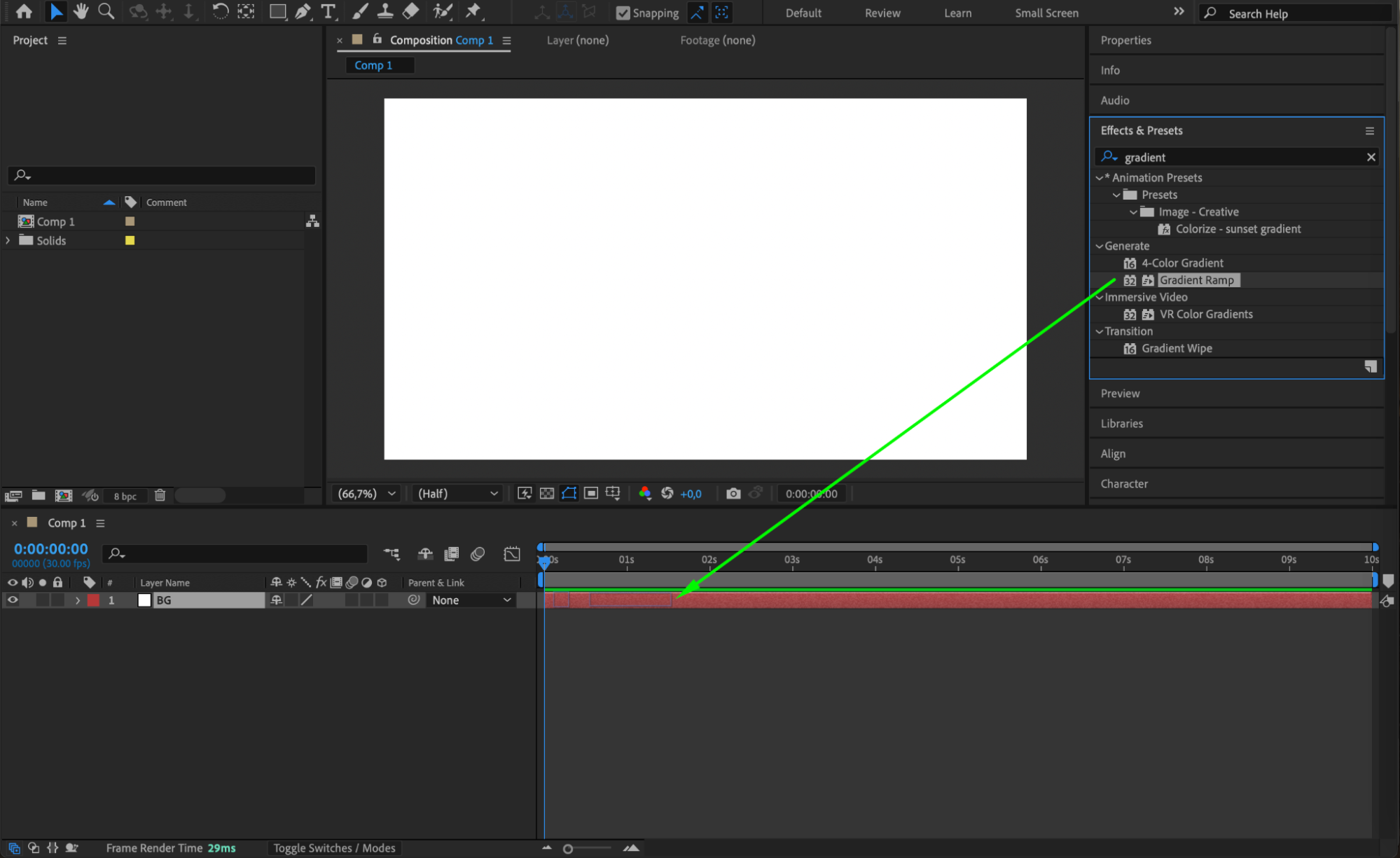Open the magnification (66,7%) dropdown
Screen dimensions: 1400x858
tap(366, 494)
